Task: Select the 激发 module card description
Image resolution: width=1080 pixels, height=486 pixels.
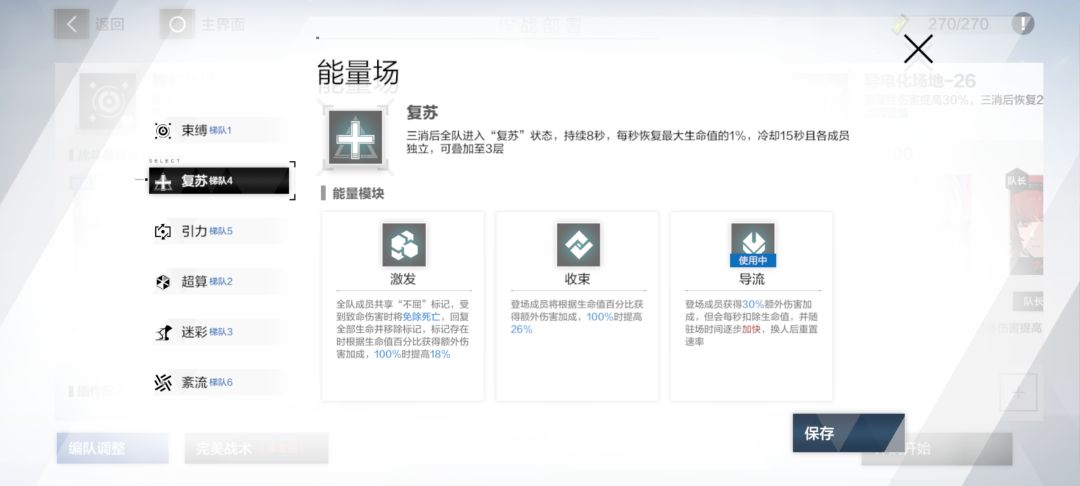Action: [x=403, y=329]
